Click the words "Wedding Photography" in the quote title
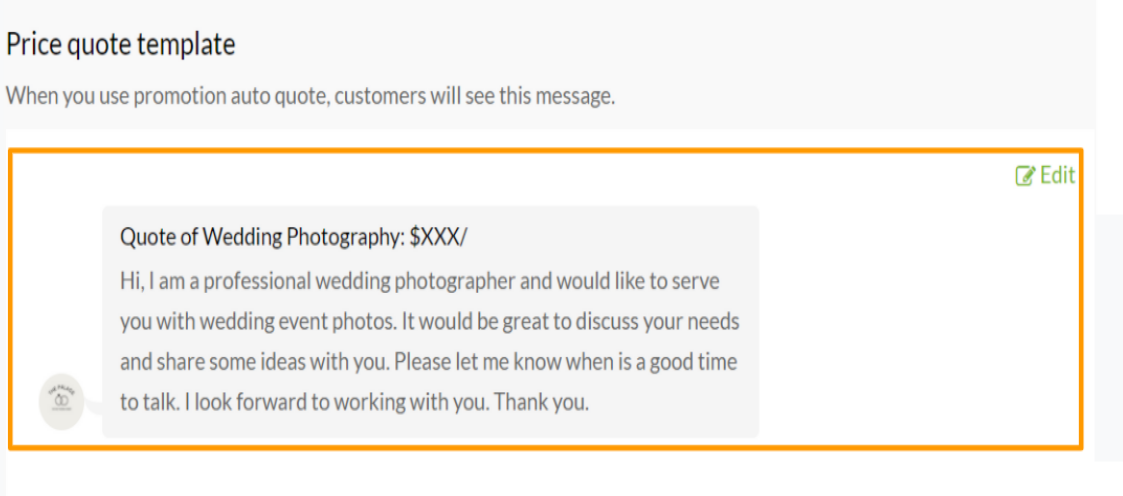1123x496 pixels. pos(304,238)
